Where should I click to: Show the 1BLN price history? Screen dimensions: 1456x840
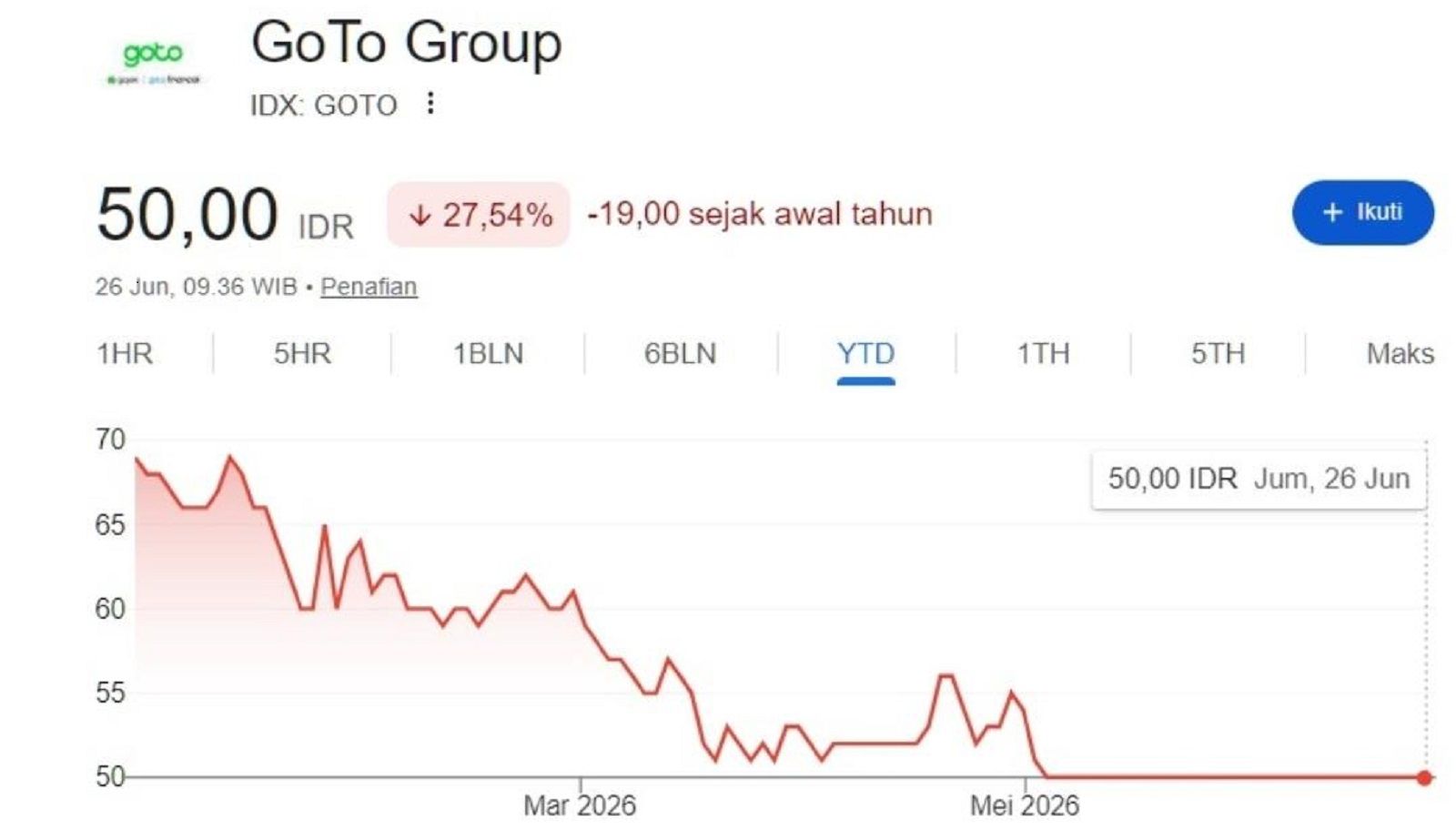pos(489,353)
